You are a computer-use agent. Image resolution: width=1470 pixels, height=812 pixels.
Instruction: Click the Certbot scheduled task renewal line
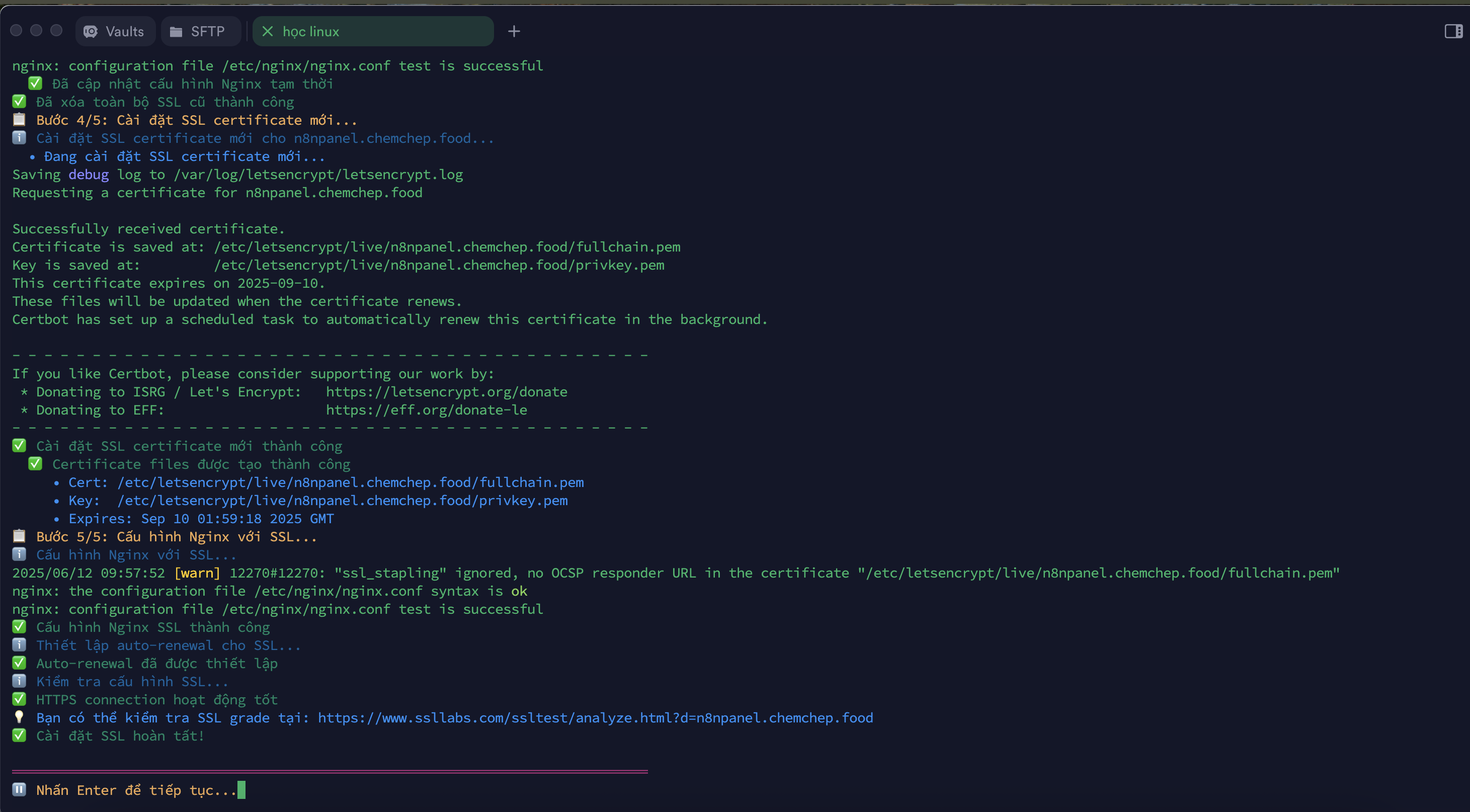390,319
